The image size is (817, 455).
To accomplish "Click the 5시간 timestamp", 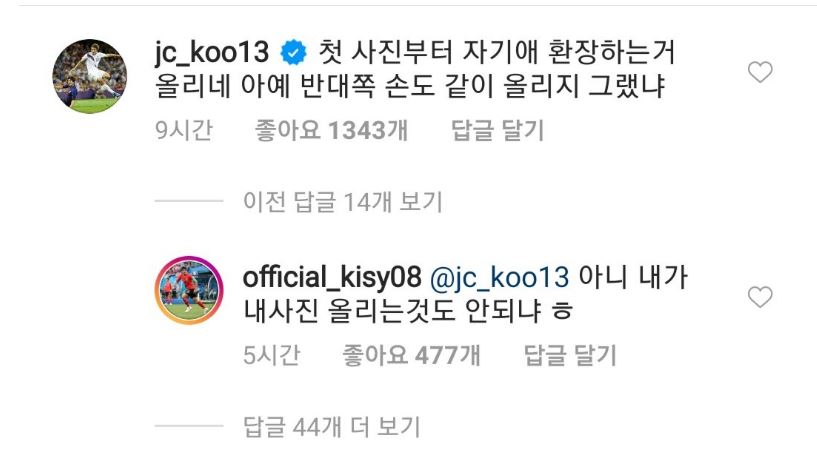I will (x=271, y=355).
